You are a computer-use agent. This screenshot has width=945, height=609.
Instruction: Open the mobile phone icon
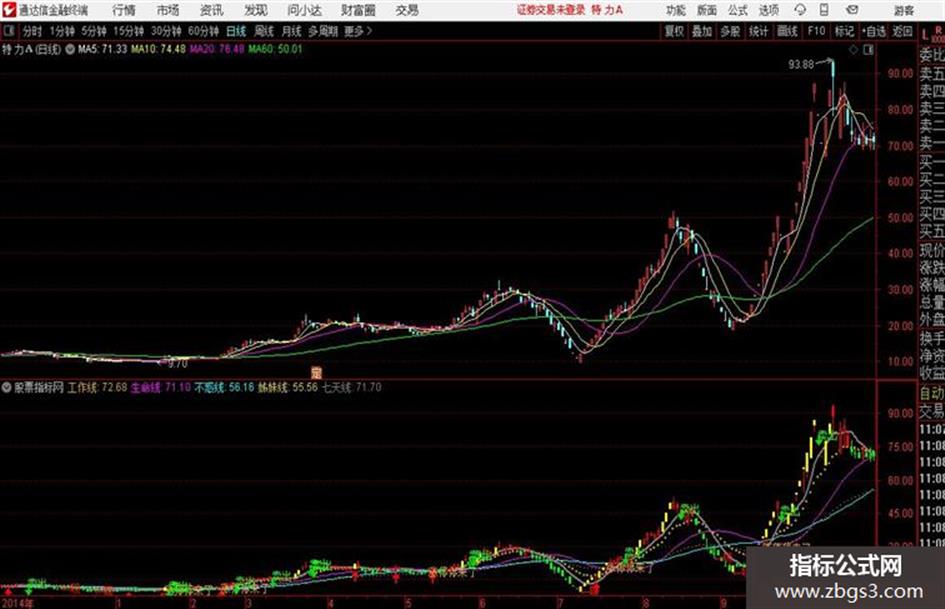tap(823, 10)
